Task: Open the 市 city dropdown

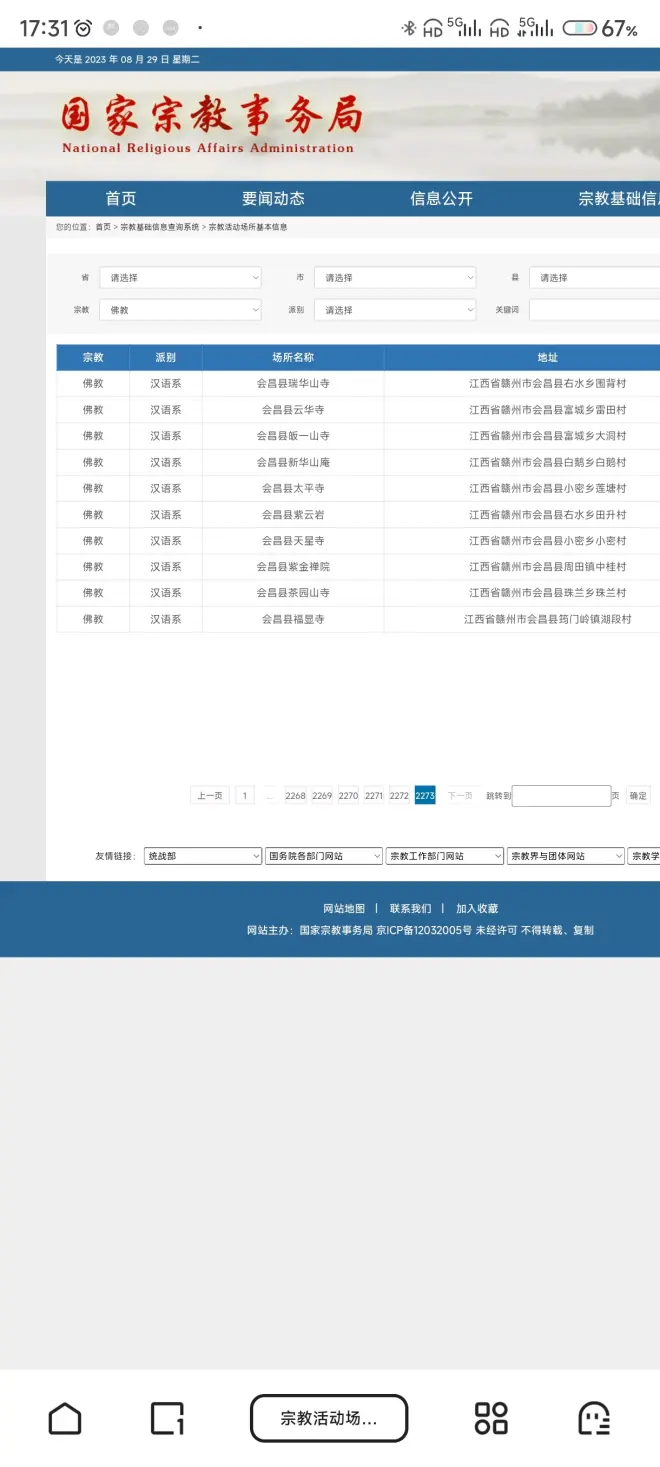Action: (395, 278)
